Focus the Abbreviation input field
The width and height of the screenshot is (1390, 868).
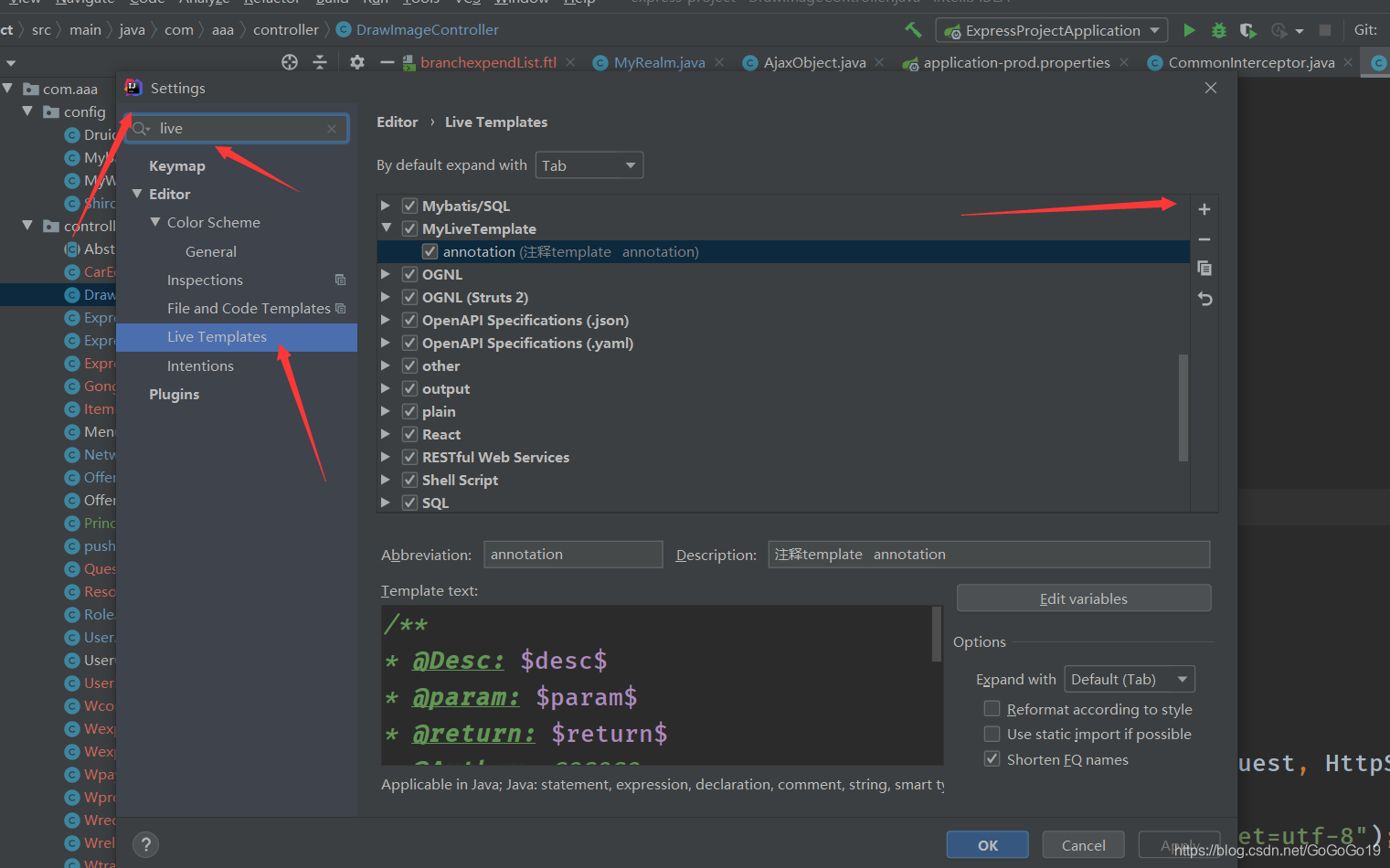click(x=573, y=555)
